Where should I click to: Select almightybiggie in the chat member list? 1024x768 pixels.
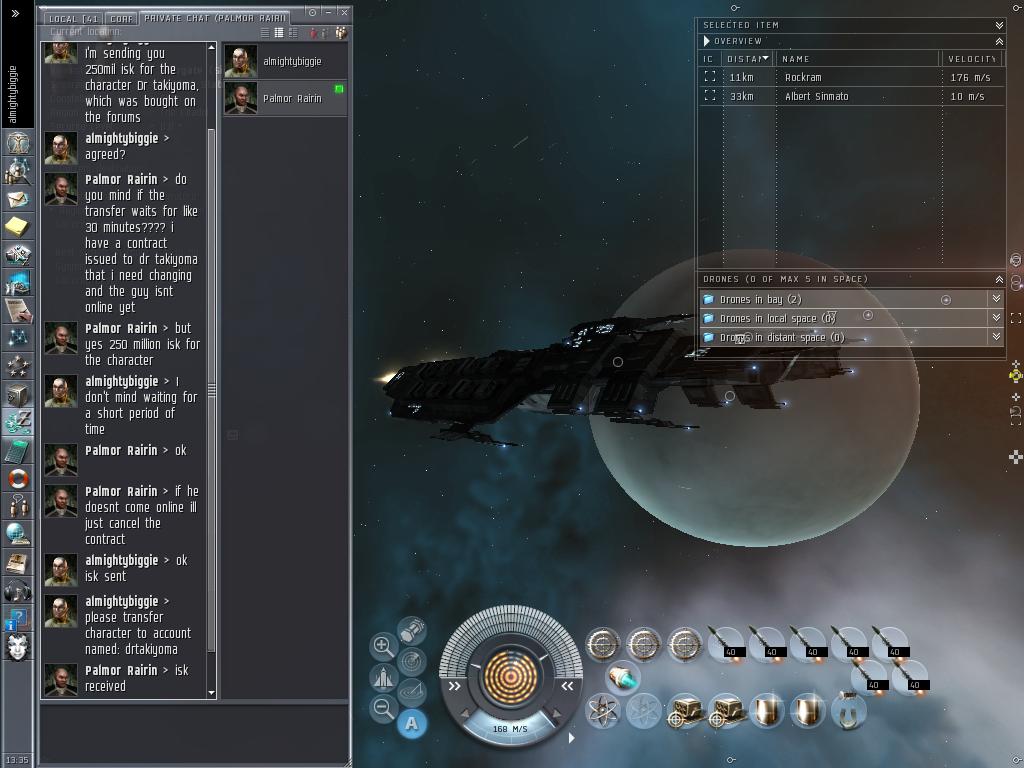tap(285, 61)
